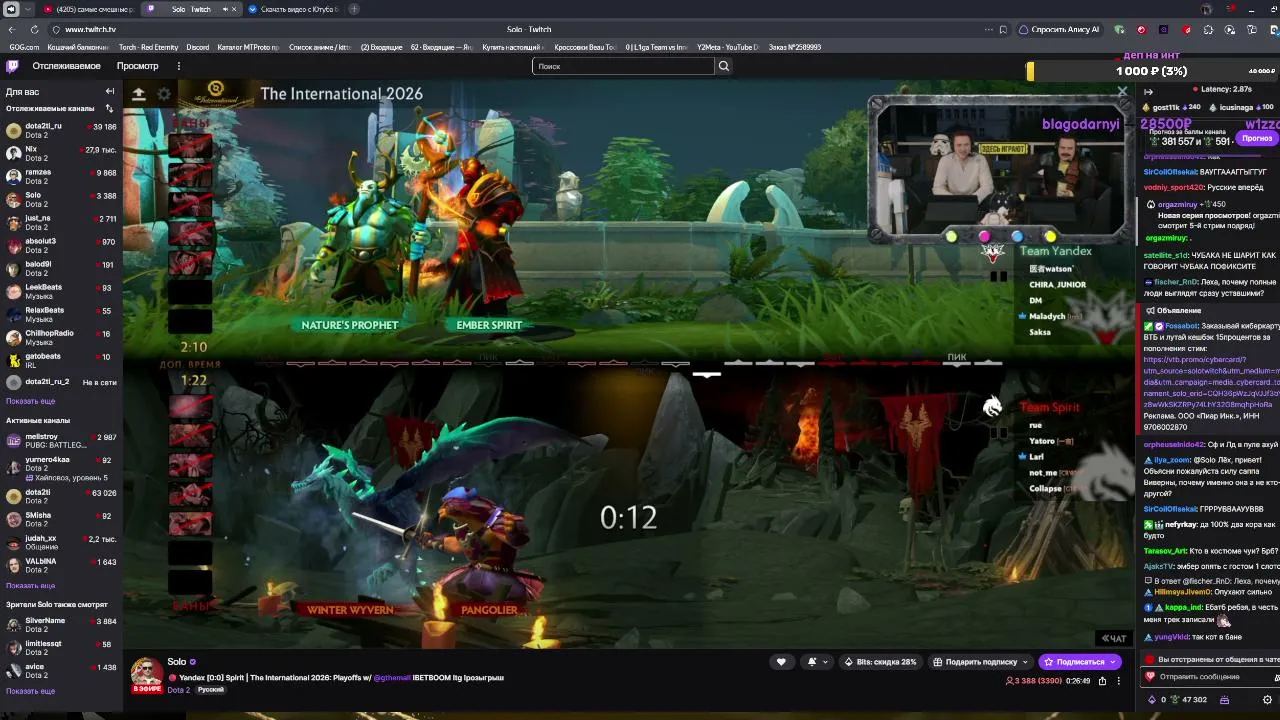Reload the page with the refresh icon
Screen dimensions: 1280x720
[34, 29]
